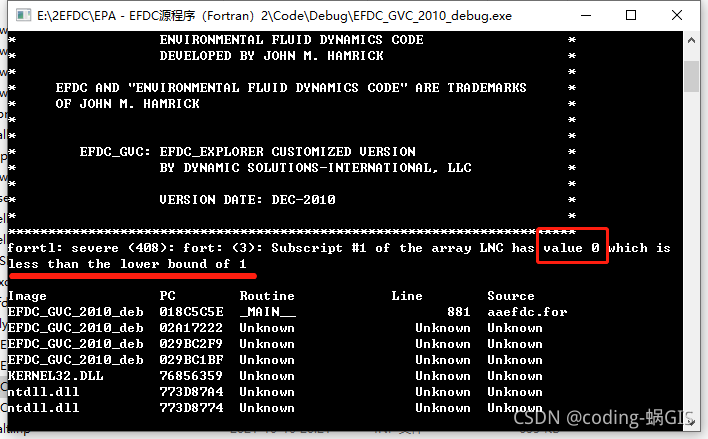The image size is (708, 439).
Task: Click the 'Routine' column header
Action: (267, 296)
